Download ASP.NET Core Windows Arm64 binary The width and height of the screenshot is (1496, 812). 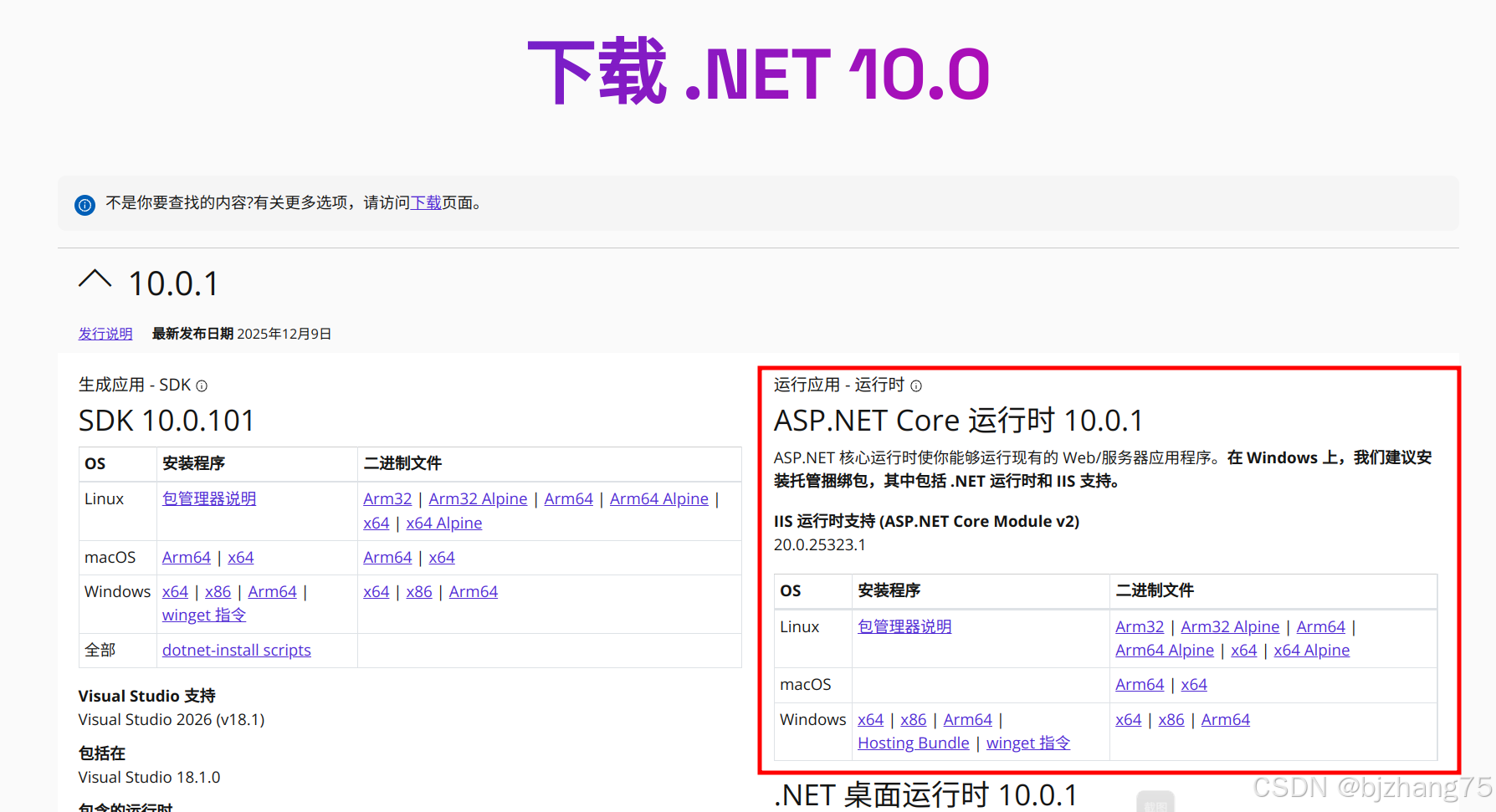click(x=1226, y=719)
